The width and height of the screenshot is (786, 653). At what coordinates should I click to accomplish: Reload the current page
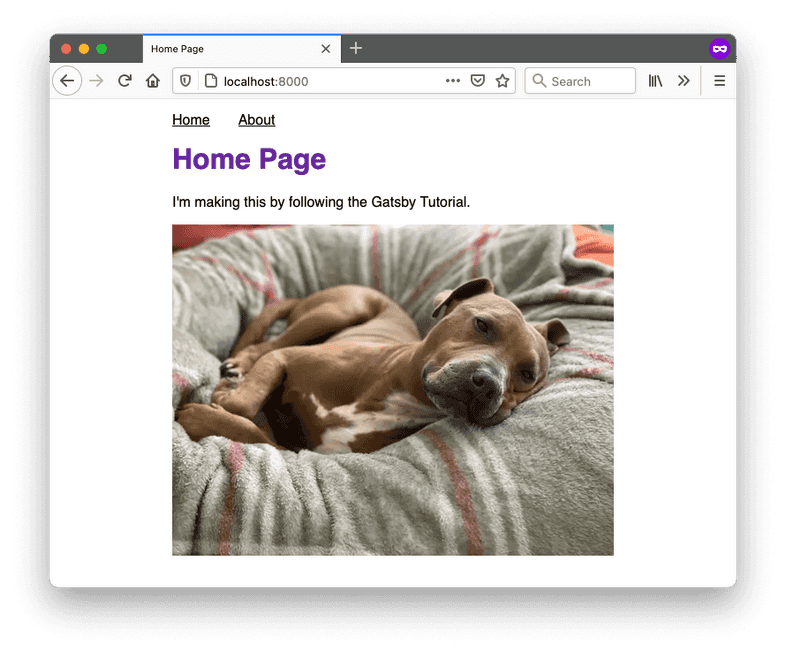pos(125,81)
